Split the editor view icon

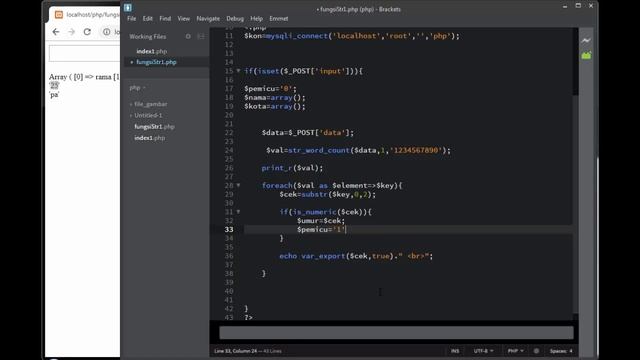coord(201,36)
